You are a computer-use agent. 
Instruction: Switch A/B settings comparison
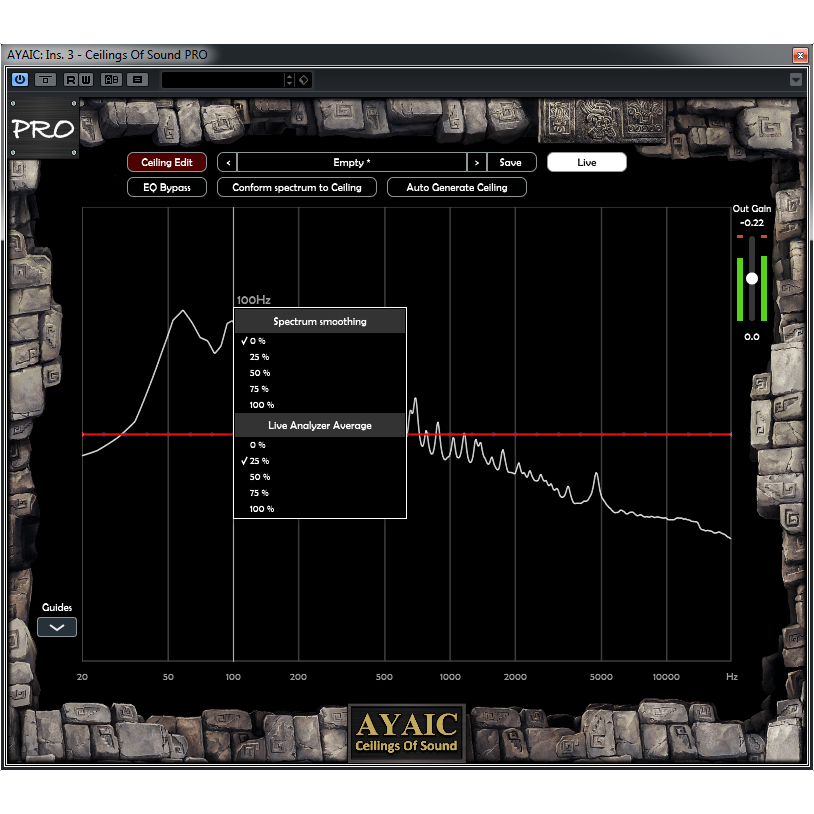(x=111, y=80)
